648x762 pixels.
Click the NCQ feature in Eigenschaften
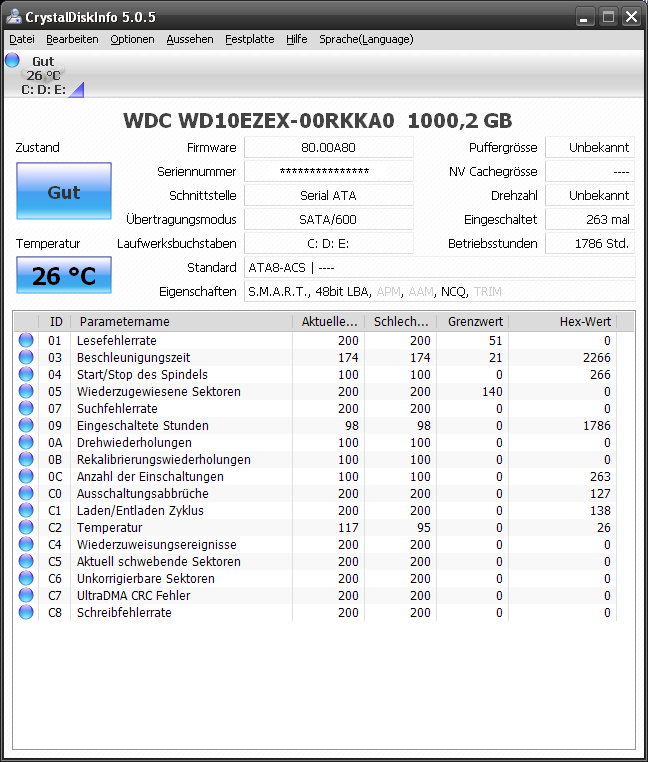point(454,292)
